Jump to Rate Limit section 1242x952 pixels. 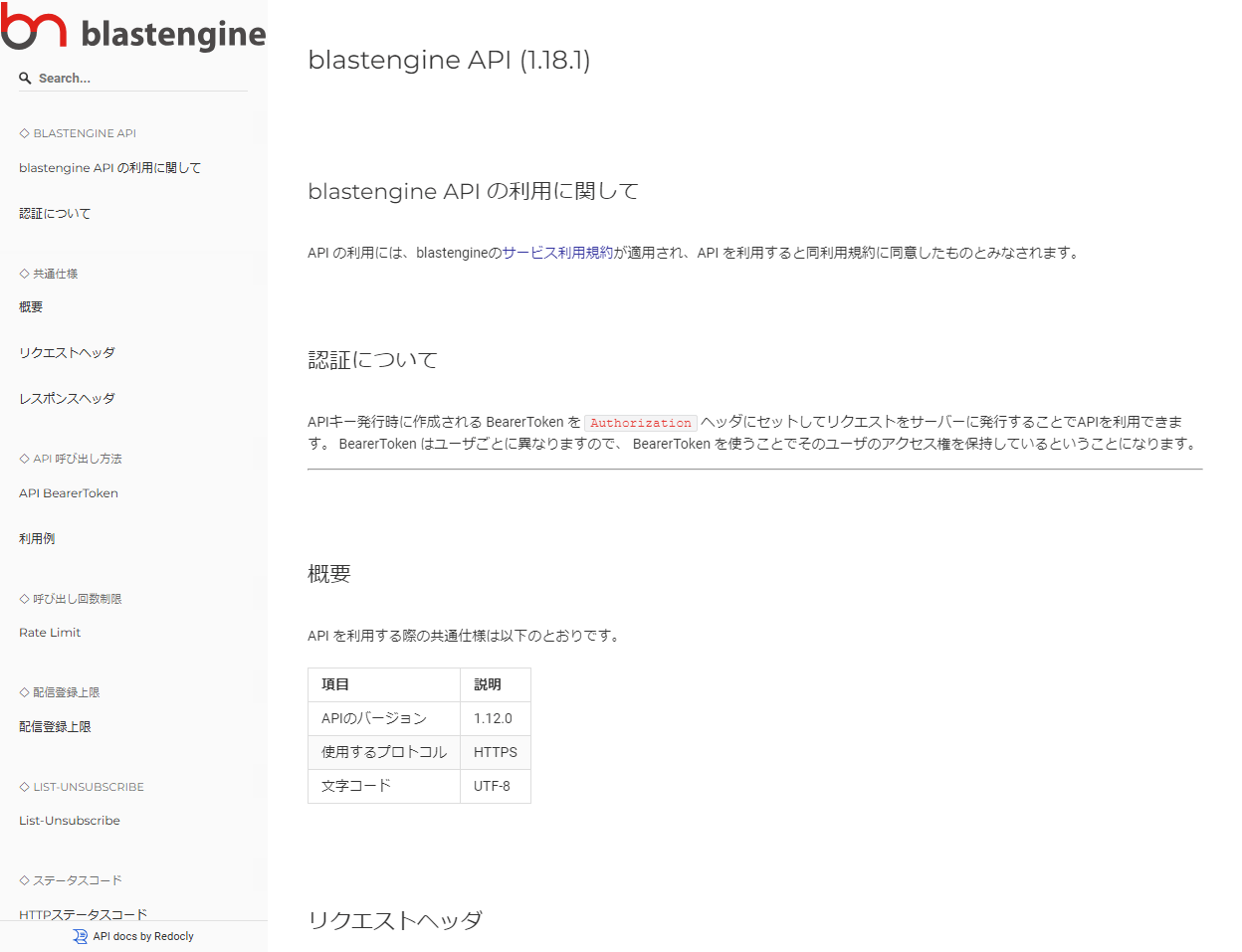(50, 633)
